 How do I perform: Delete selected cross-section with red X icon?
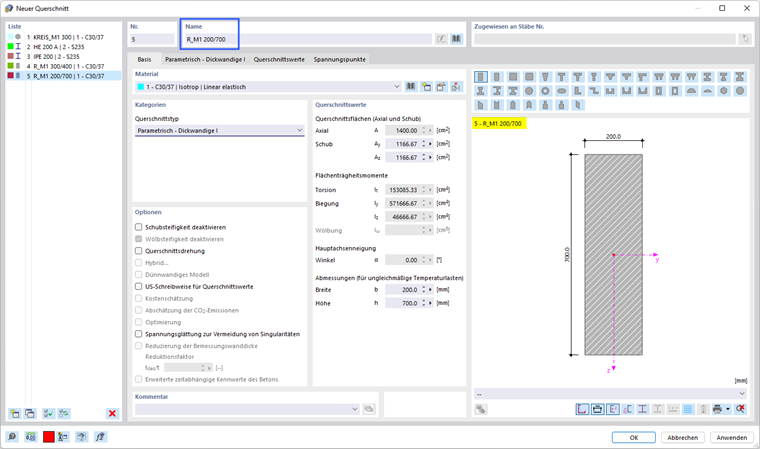click(112, 414)
